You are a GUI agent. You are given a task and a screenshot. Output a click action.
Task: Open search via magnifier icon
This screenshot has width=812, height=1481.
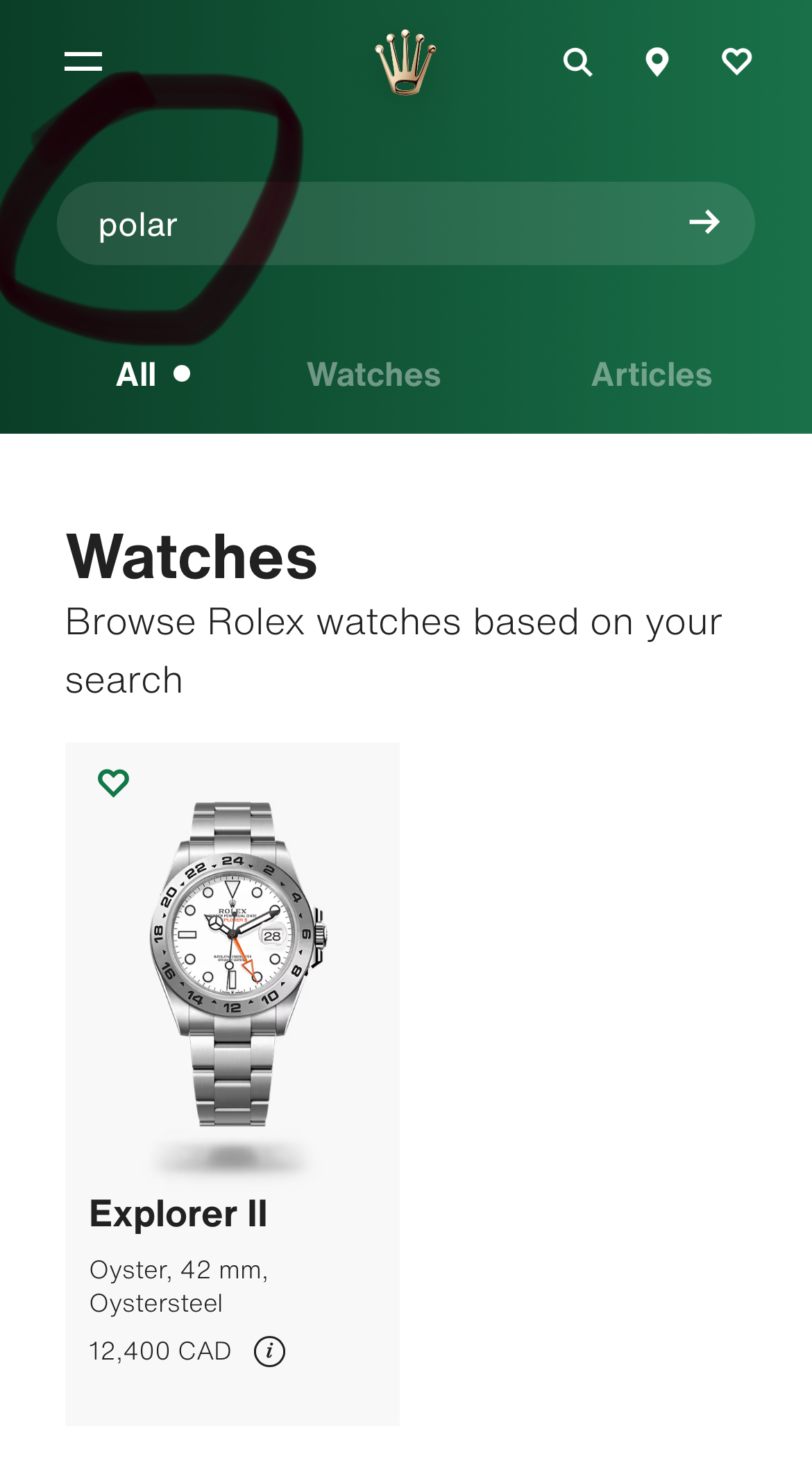click(x=577, y=62)
